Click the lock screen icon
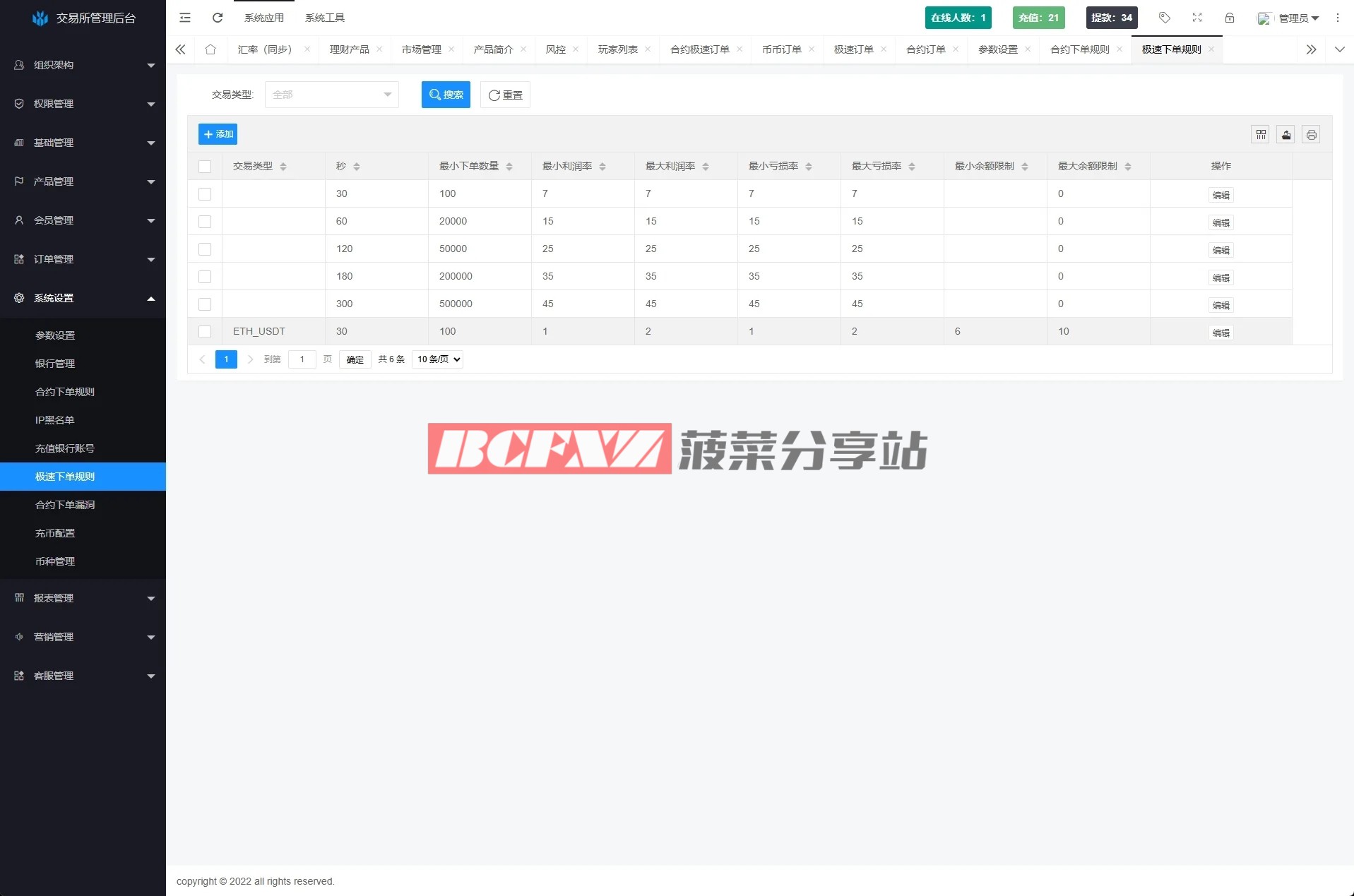This screenshot has width=1354, height=896. click(1230, 18)
